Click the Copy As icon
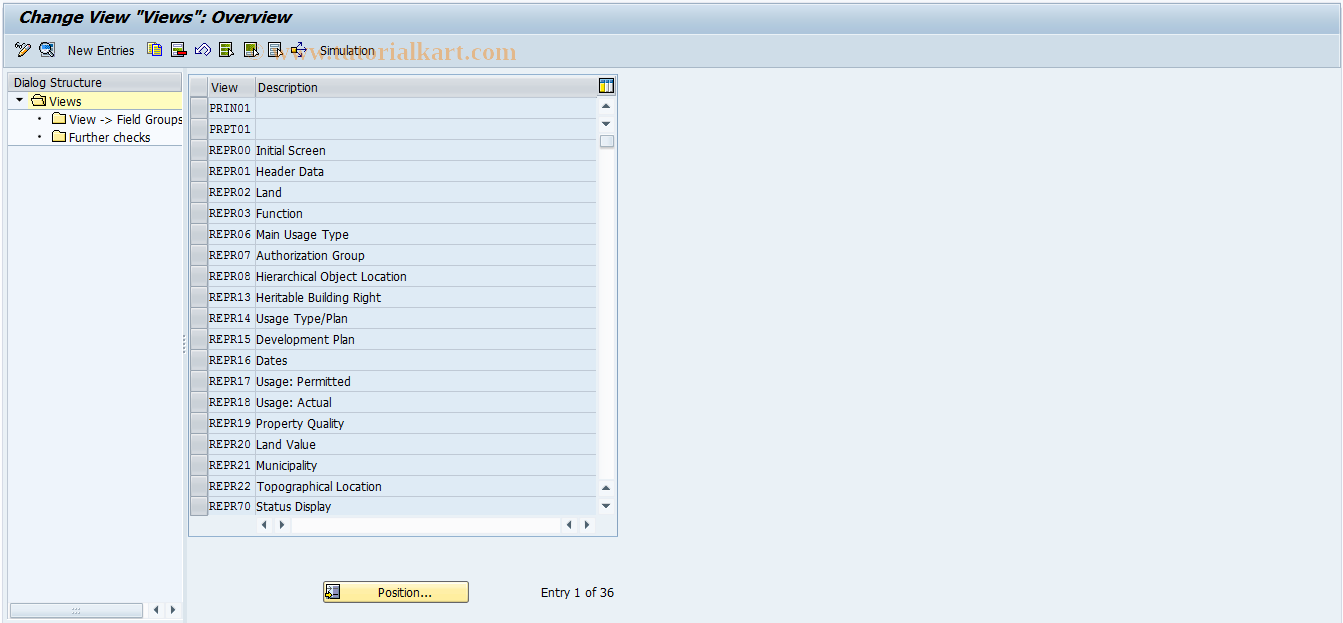The width and height of the screenshot is (1343, 623). (x=154, y=49)
